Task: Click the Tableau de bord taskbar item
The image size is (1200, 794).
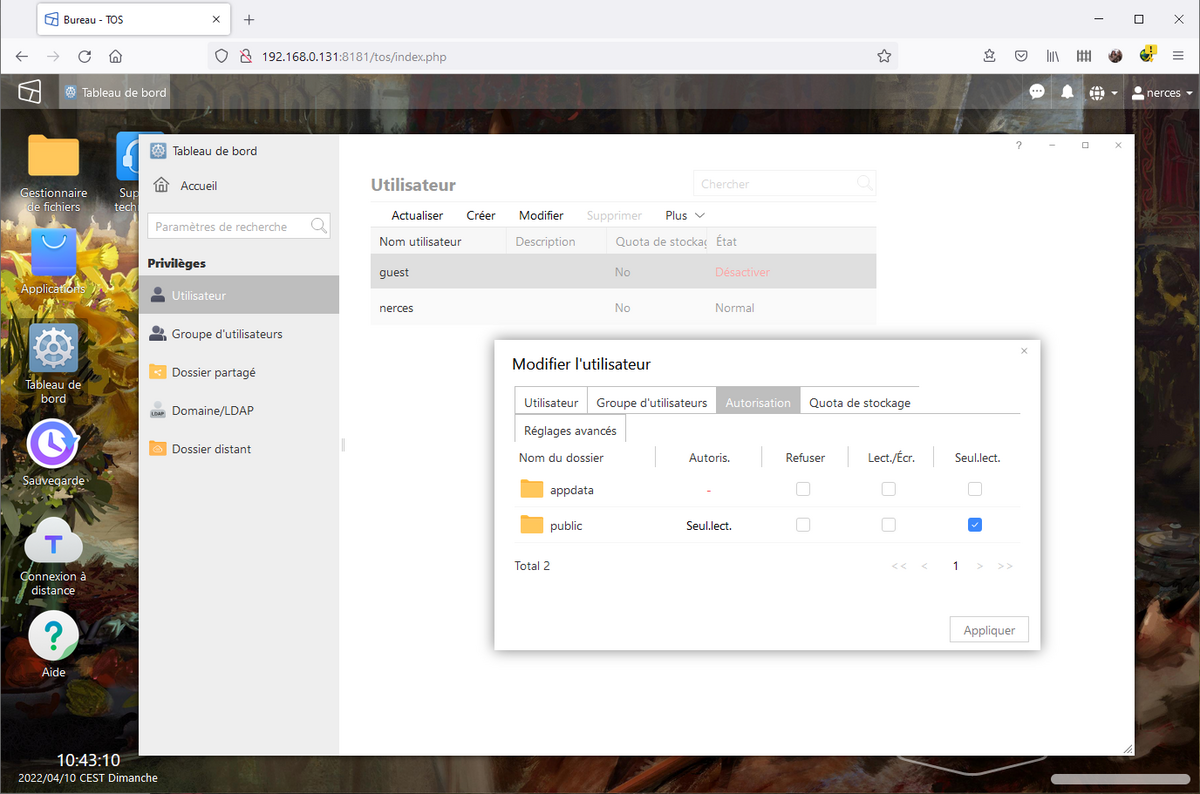Action: pyautogui.click(x=114, y=92)
